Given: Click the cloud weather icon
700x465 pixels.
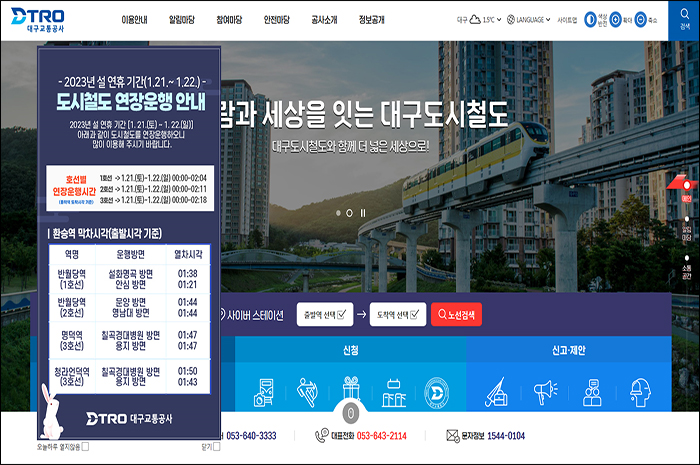Looking at the screenshot, I should 475,20.
